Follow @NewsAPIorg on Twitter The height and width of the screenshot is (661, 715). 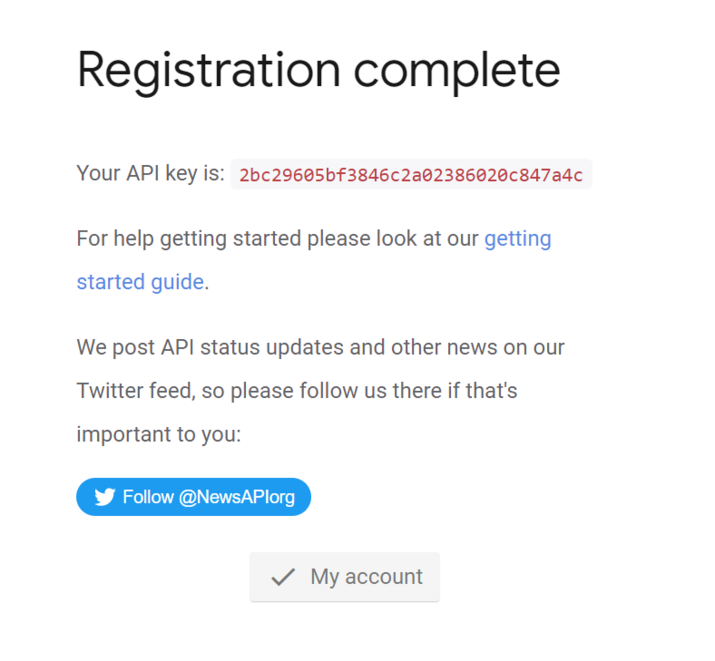[193, 497]
